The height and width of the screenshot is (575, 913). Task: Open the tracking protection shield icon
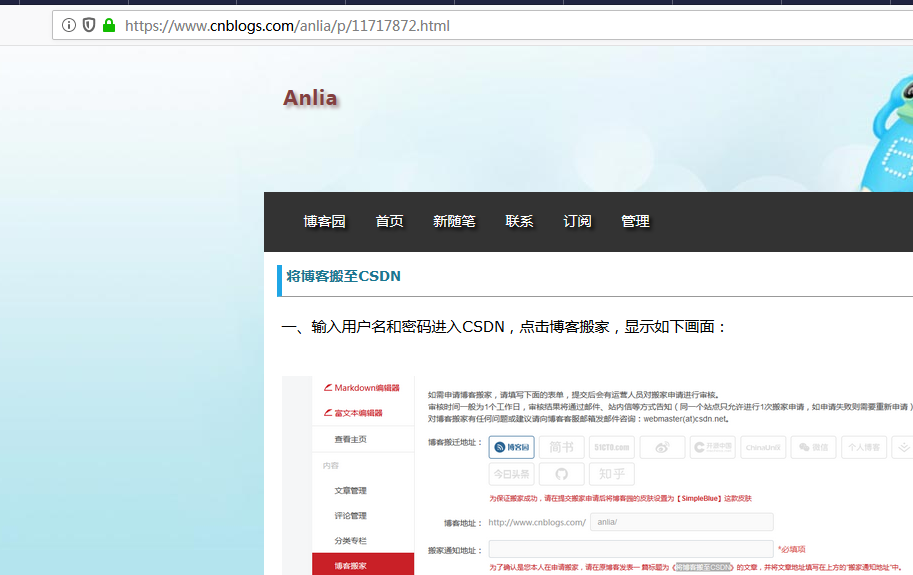[89, 25]
